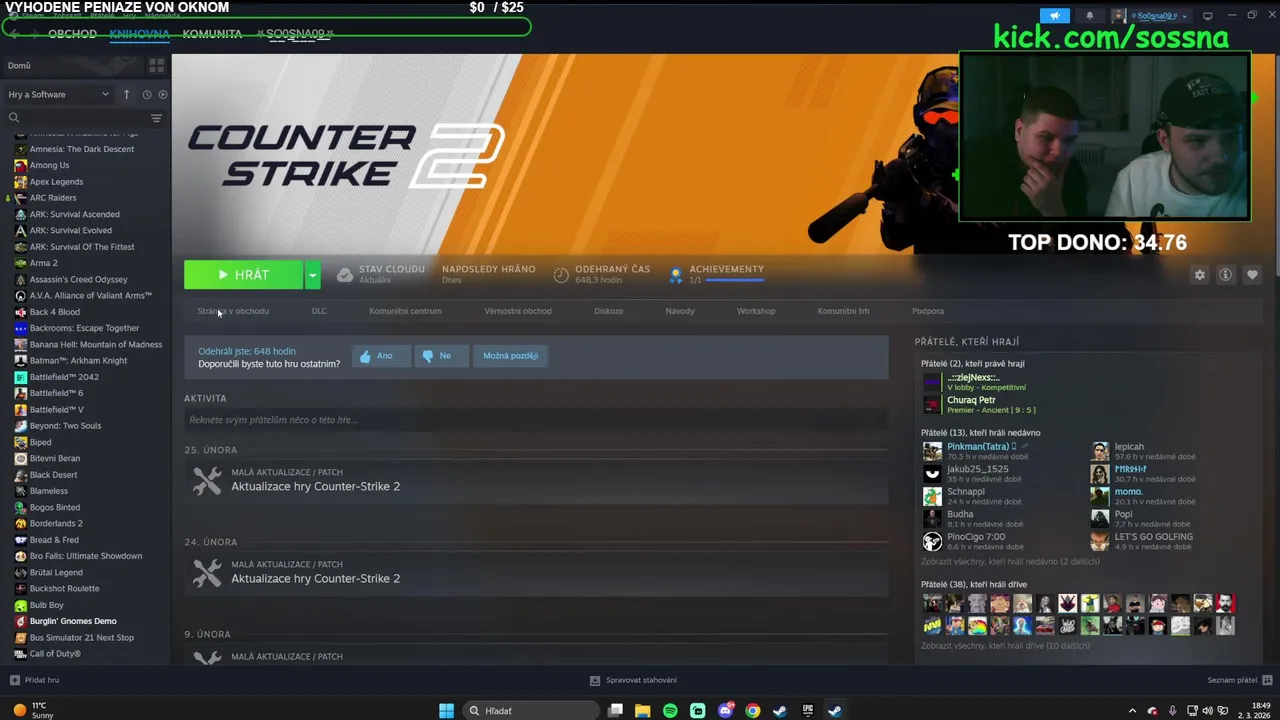The image size is (1280, 720).
Task: Show all earlier players link
Action: [x=1005, y=646]
